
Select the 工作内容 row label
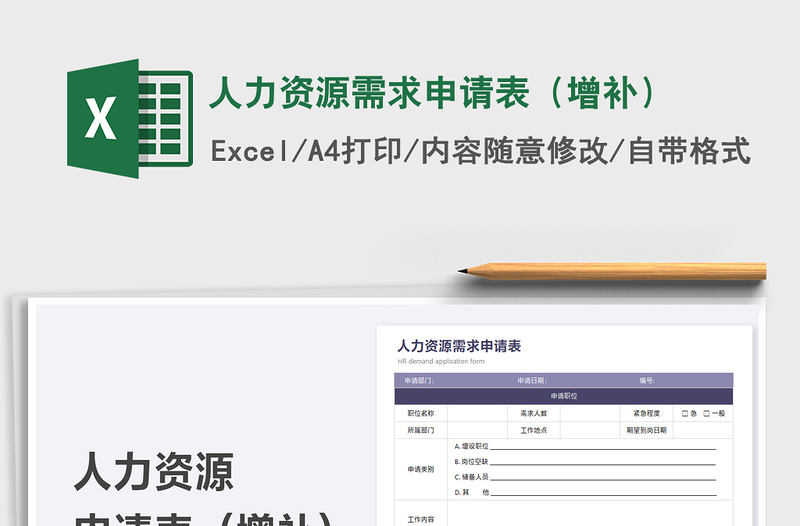click(x=421, y=519)
